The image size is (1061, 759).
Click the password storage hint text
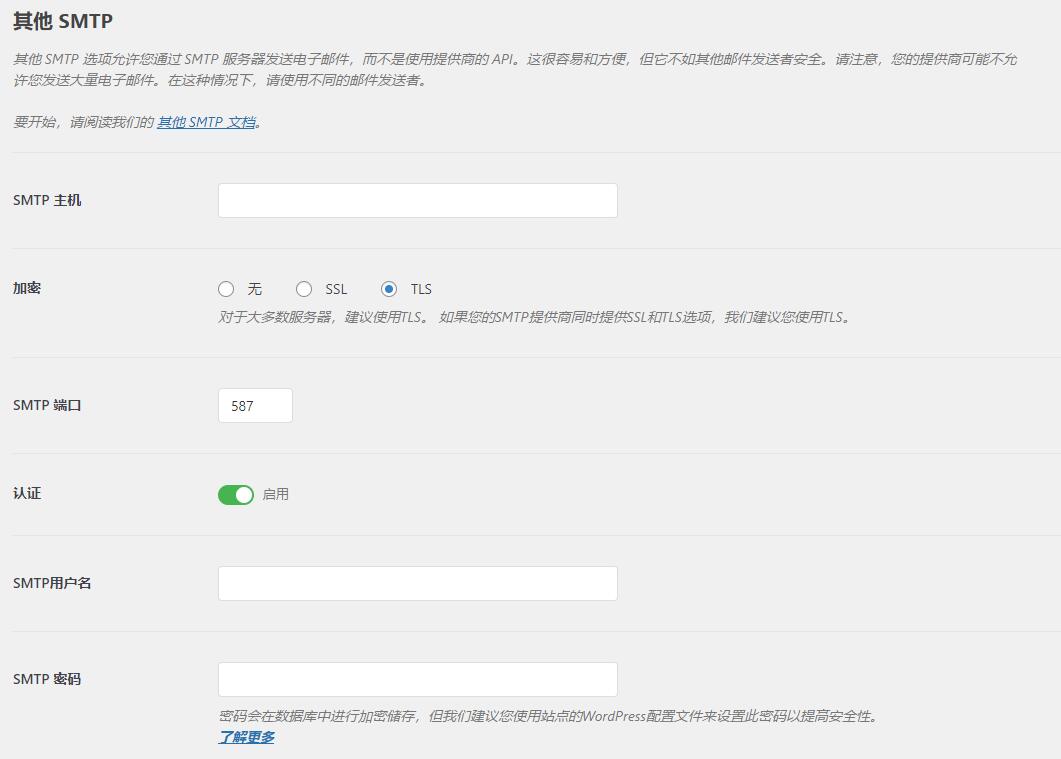pyautogui.click(x=549, y=716)
